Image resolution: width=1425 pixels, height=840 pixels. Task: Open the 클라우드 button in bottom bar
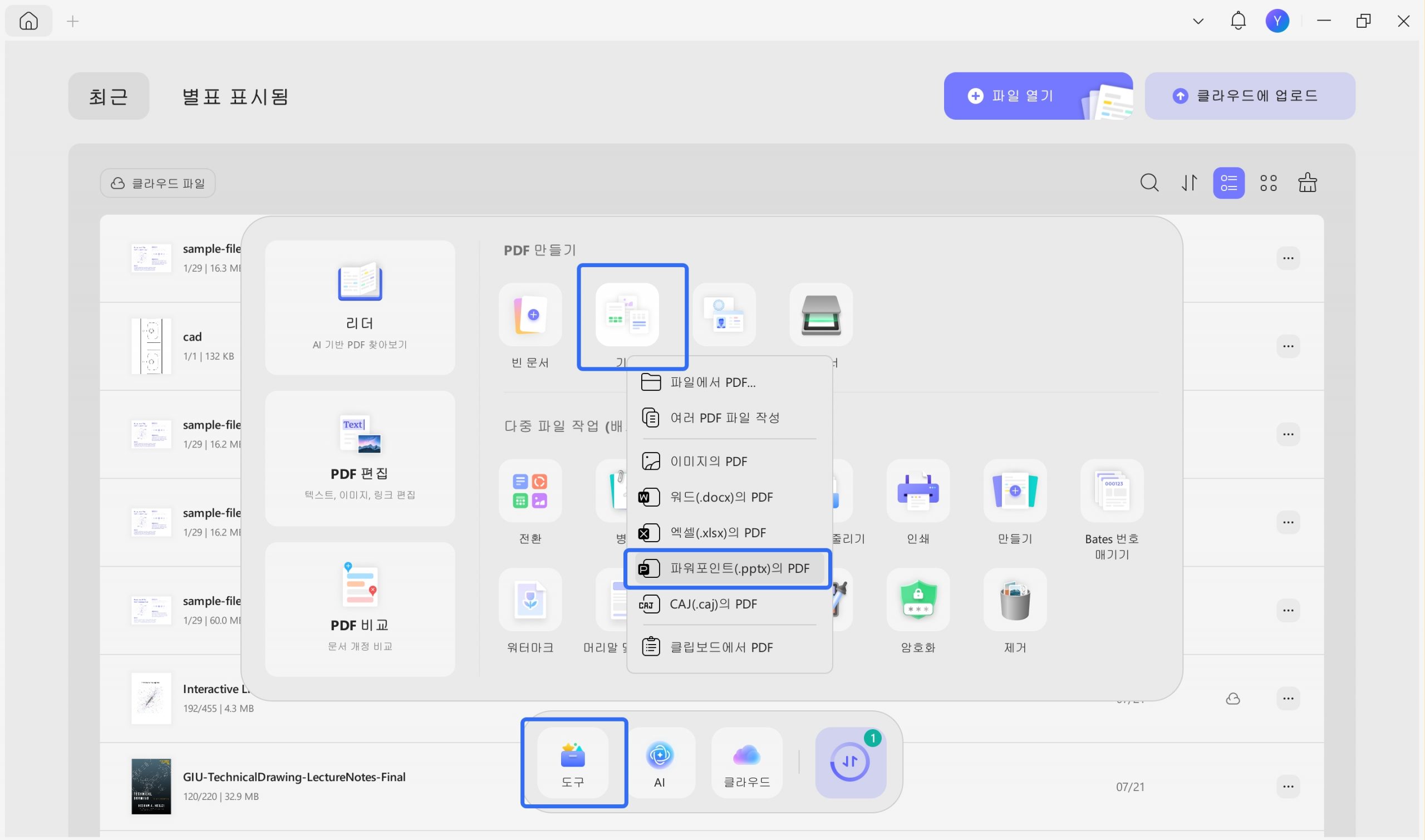click(747, 763)
